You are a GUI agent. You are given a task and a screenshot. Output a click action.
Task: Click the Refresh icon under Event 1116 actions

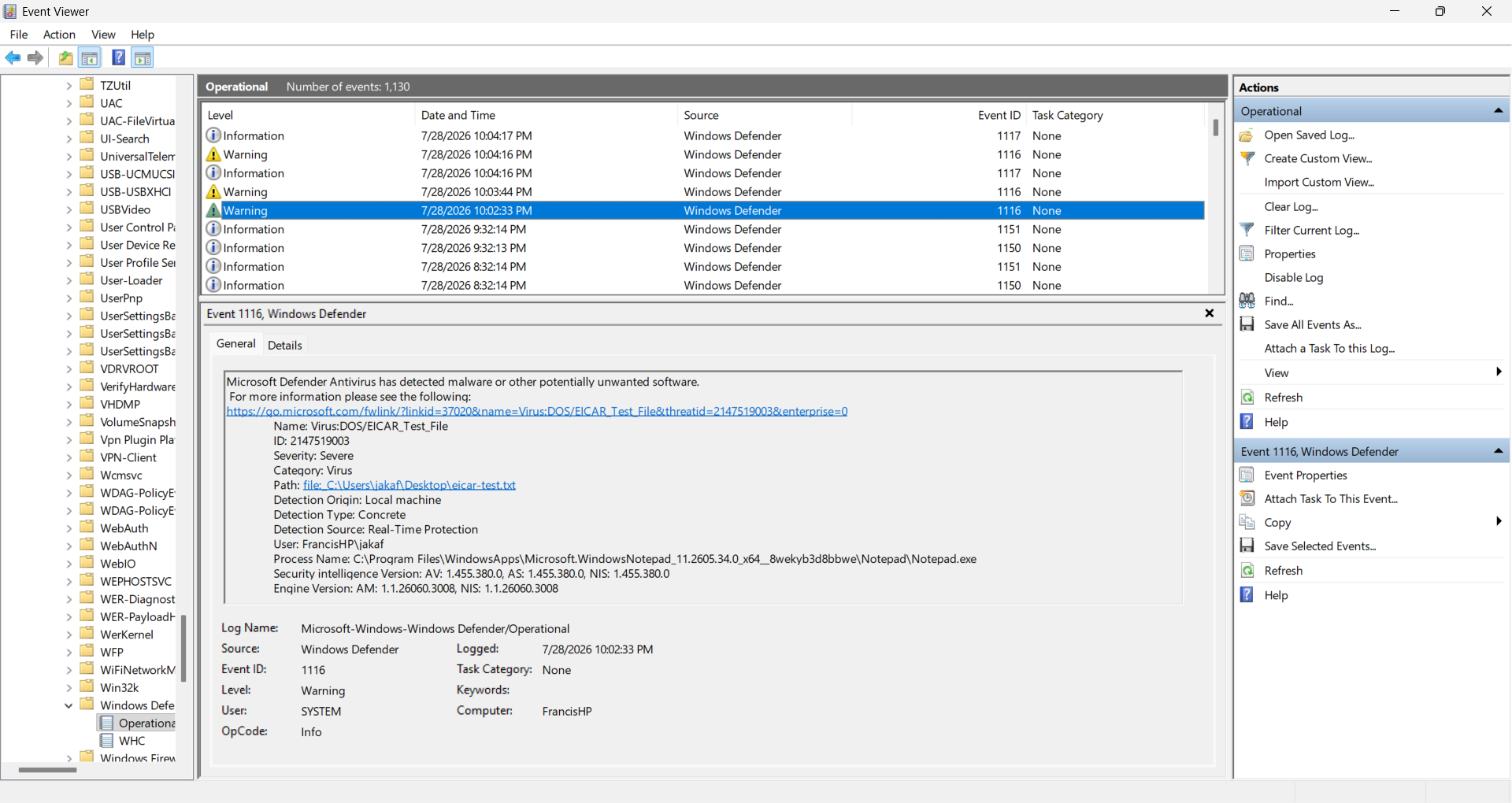click(1247, 571)
